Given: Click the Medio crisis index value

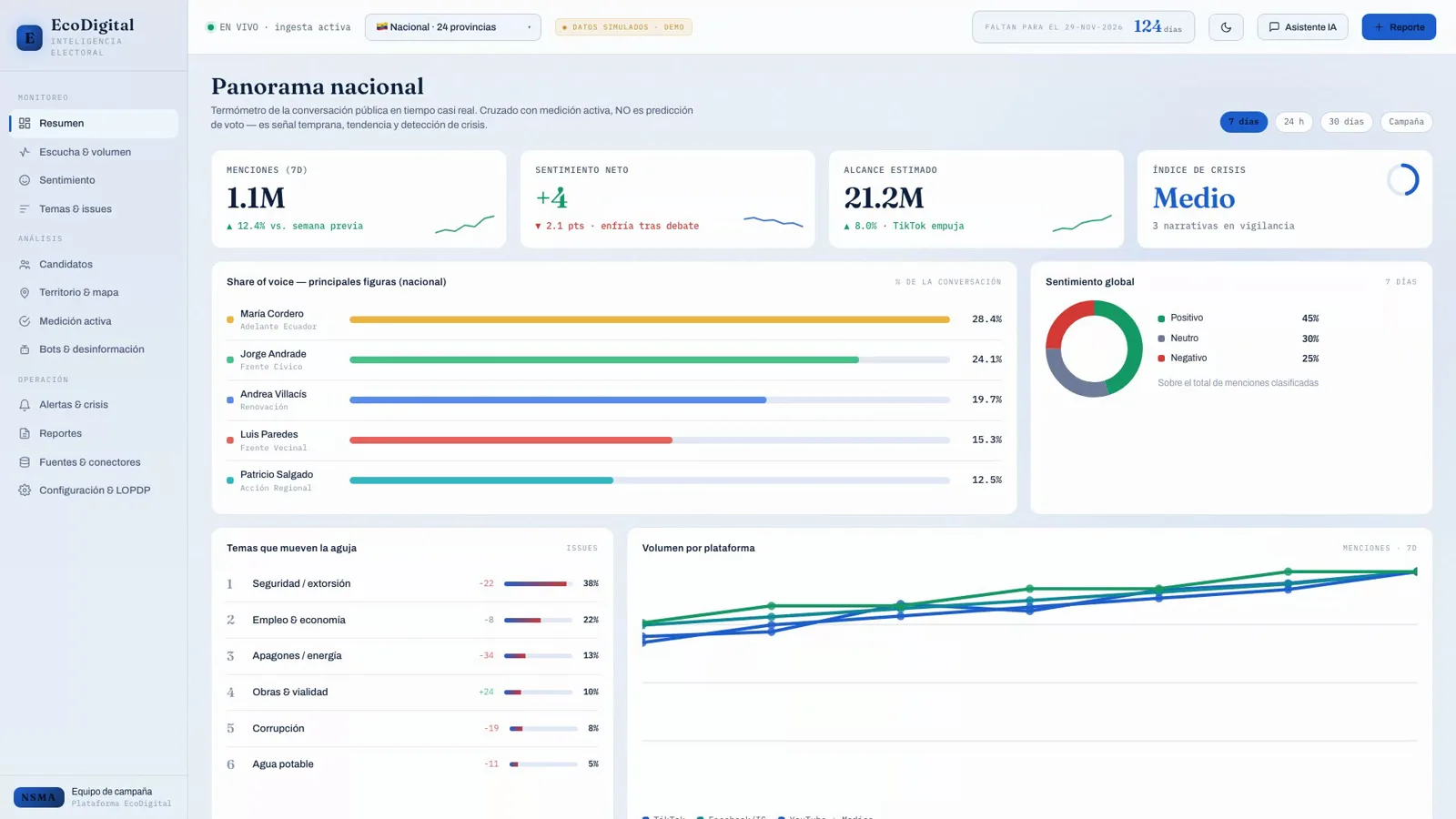Looking at the screenshot, I should point(1194,197).
